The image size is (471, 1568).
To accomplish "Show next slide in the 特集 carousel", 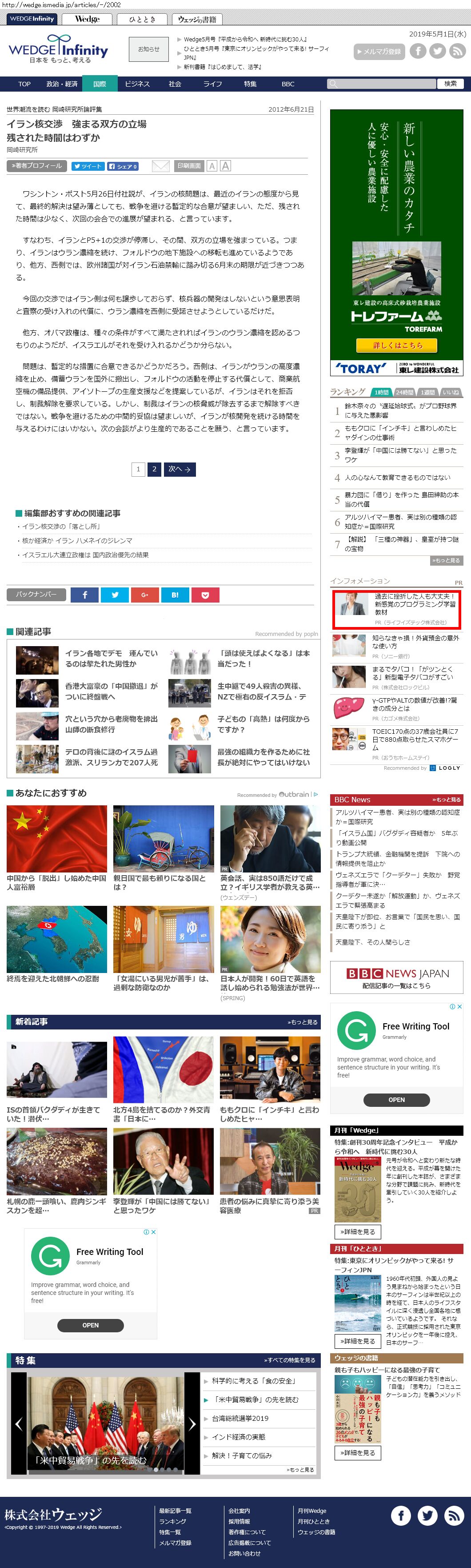I will pos(192,1424).
